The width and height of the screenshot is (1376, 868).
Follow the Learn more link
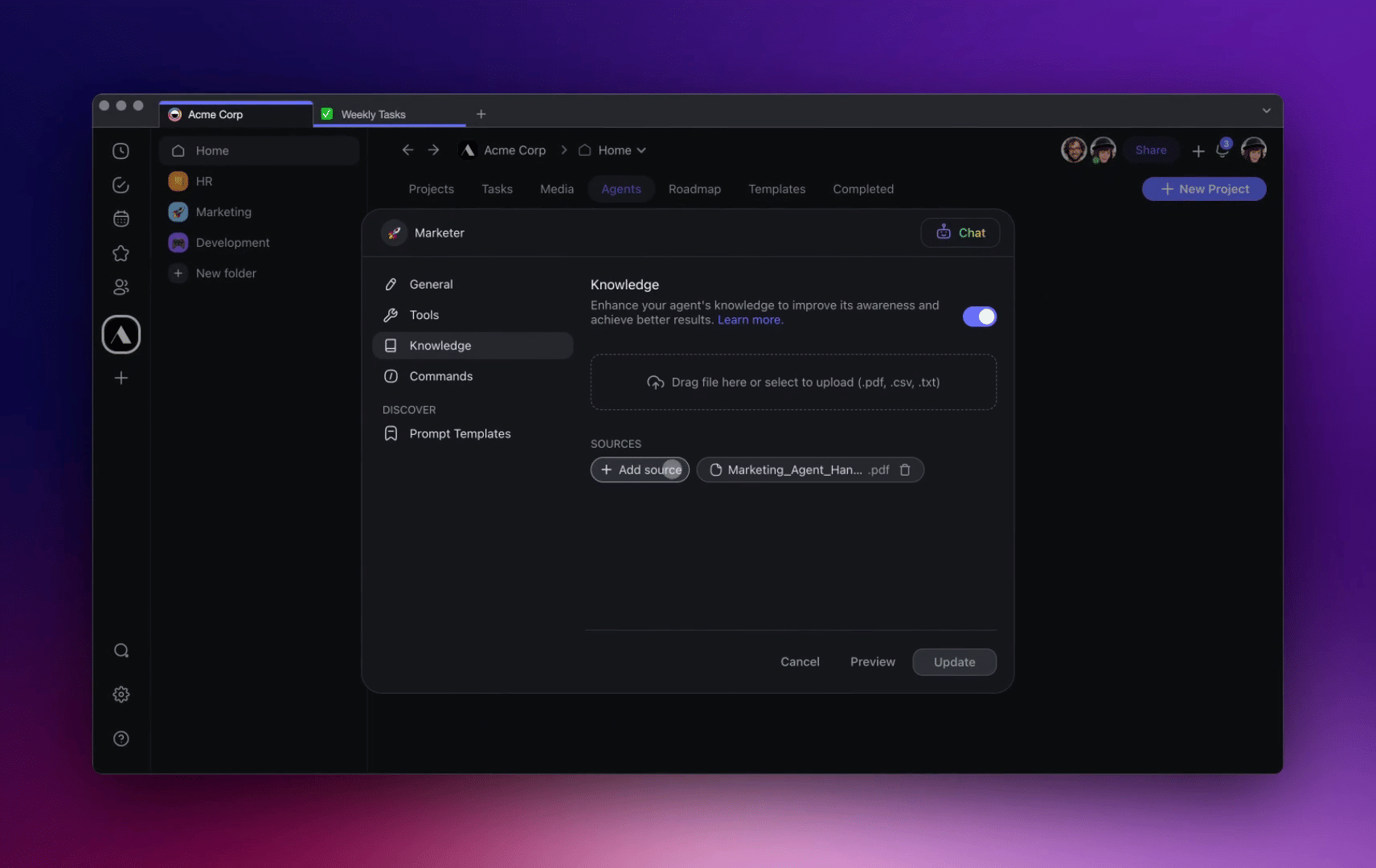click(750, 320)
